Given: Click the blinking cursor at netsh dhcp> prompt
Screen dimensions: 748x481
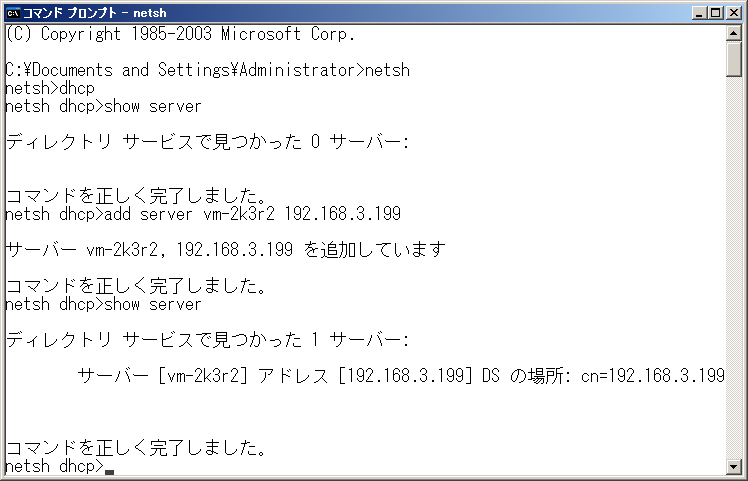Looking at the screenshot, I should point(109,472).
